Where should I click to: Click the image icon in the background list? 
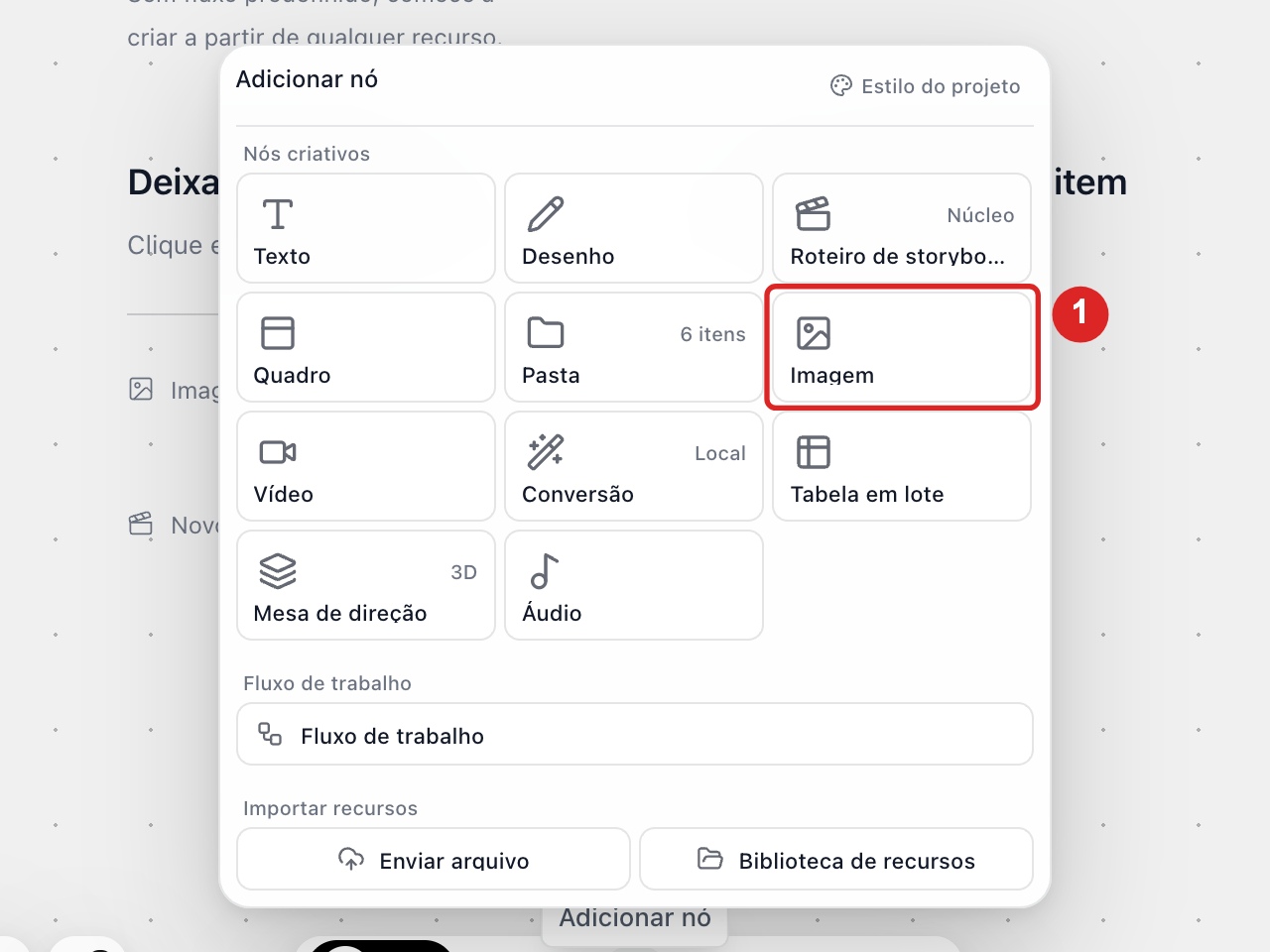click(x=141, y=389)
